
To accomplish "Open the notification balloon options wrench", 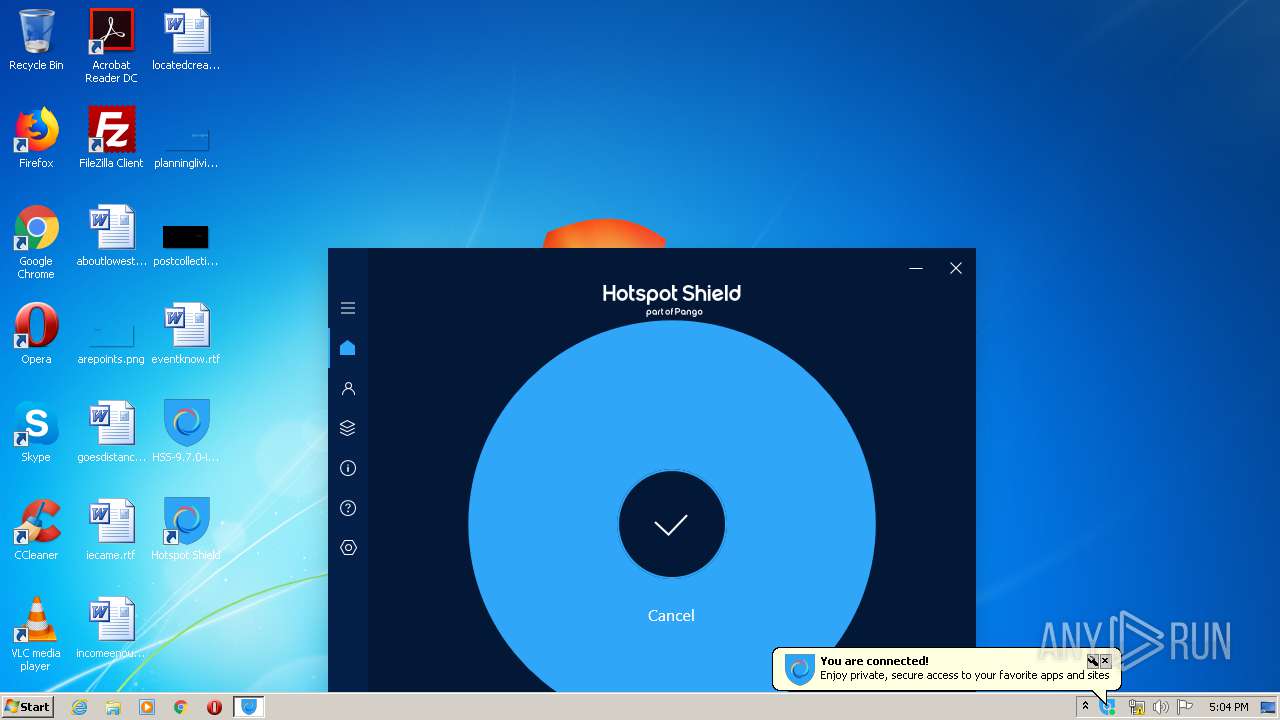I will pyautogui.click(x=1093, y=661).
